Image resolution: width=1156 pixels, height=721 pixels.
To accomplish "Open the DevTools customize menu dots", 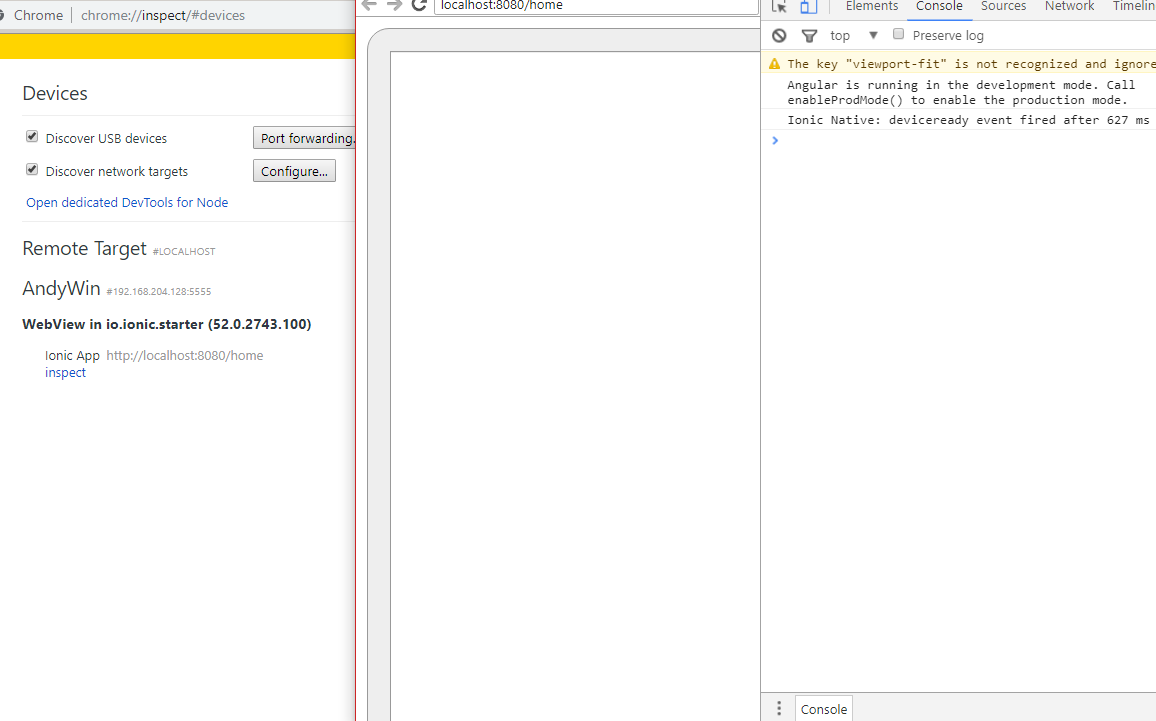I will coord(779,707).
